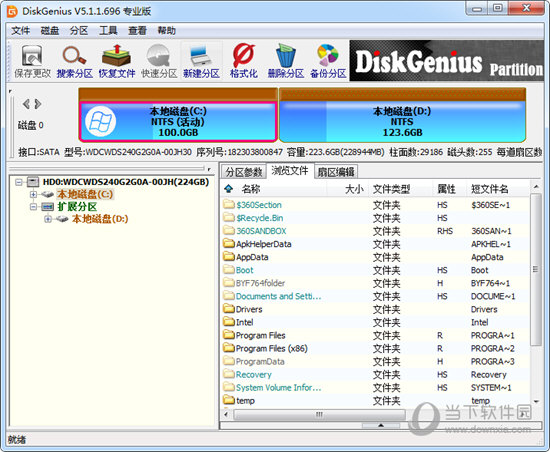Expand the 本地磁盘(D:) tree node
550x452 pixels.
48,219
